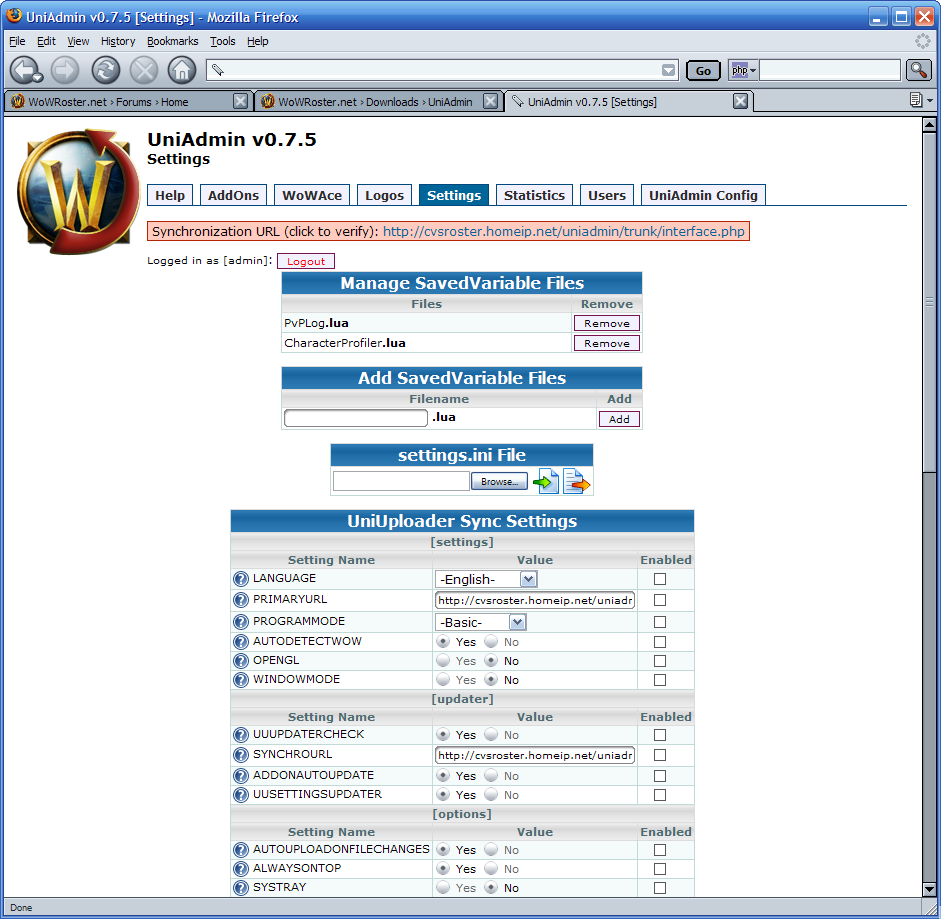
Task: Open help icon for PRIMARYURL setting
Action: [241, 600]
